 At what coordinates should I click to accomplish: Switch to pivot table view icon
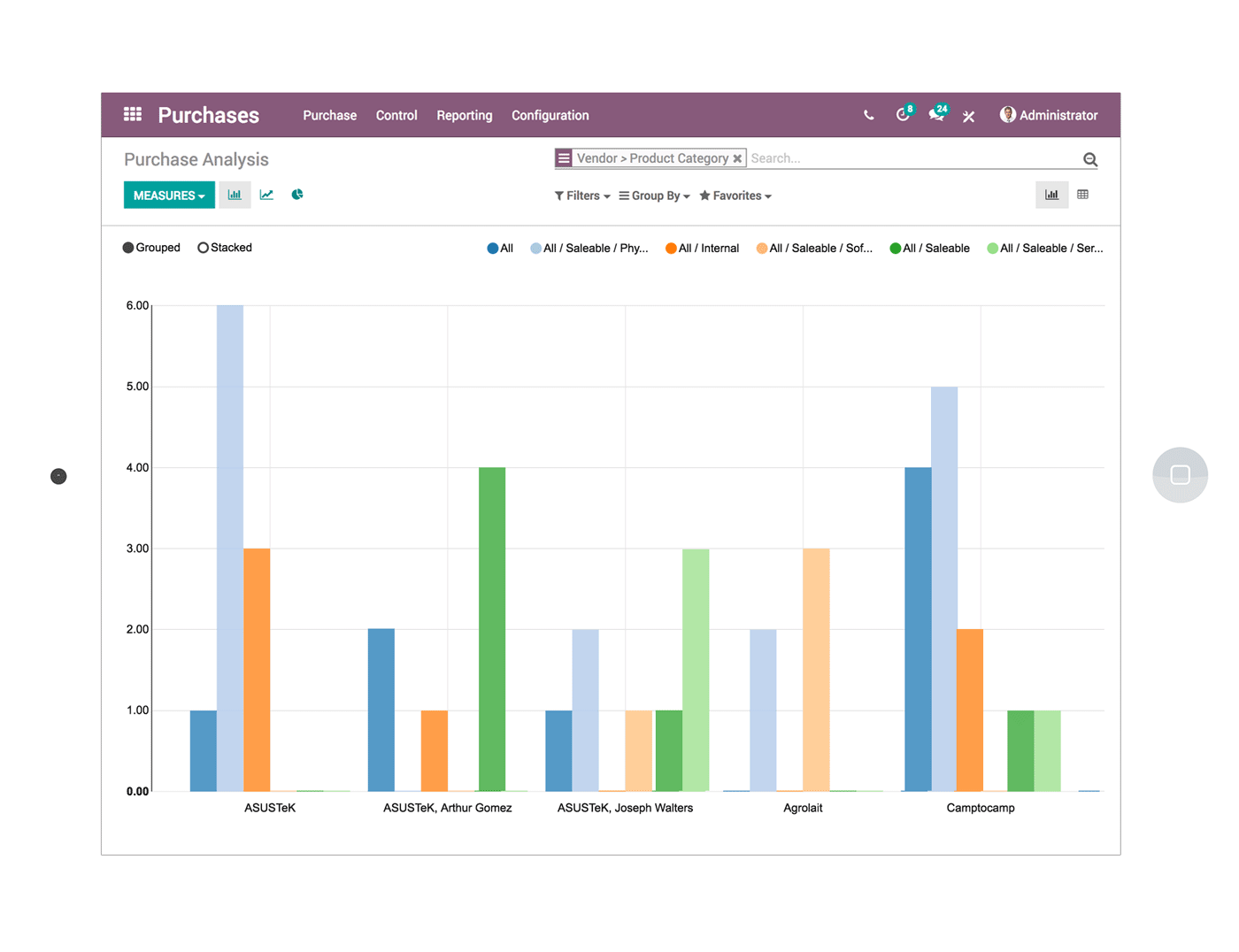click(1083, 194)
